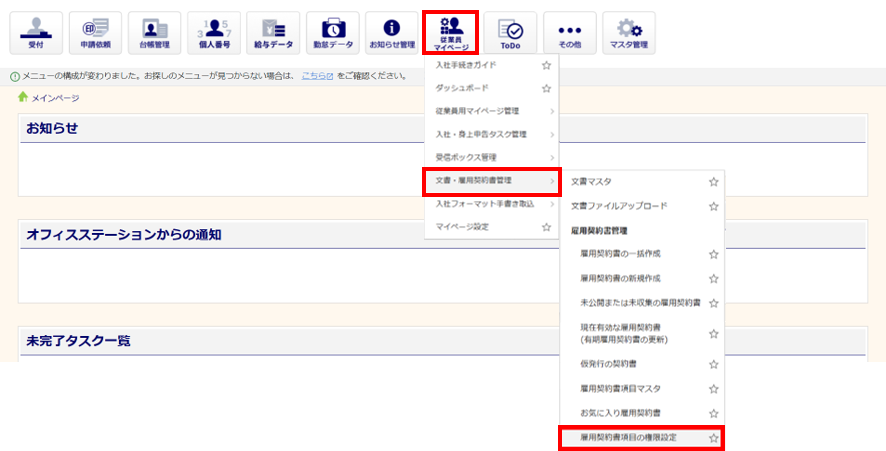Open お気に入り雇用契約書 menu entry
The image size is (886, 451).
[620, 413]
